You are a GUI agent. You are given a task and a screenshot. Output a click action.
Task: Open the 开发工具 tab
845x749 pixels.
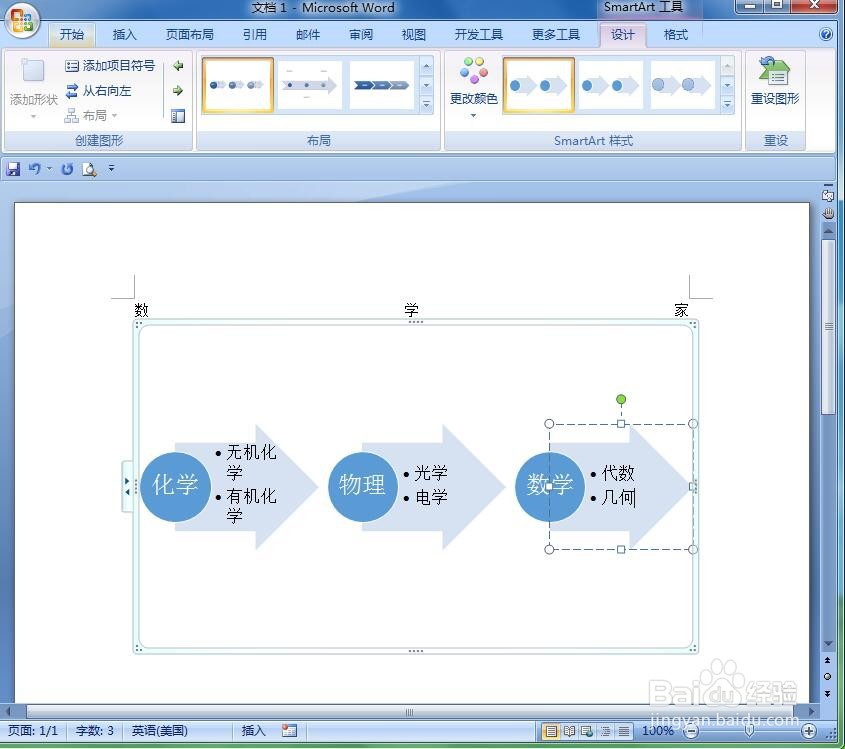(479, 34)
